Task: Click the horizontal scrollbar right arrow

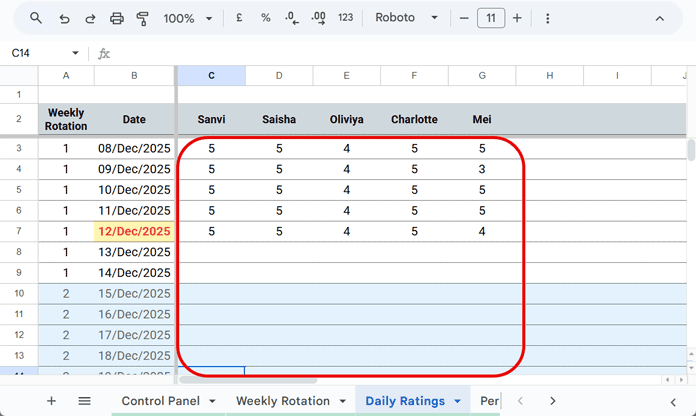Action: [x=681, y=380]
